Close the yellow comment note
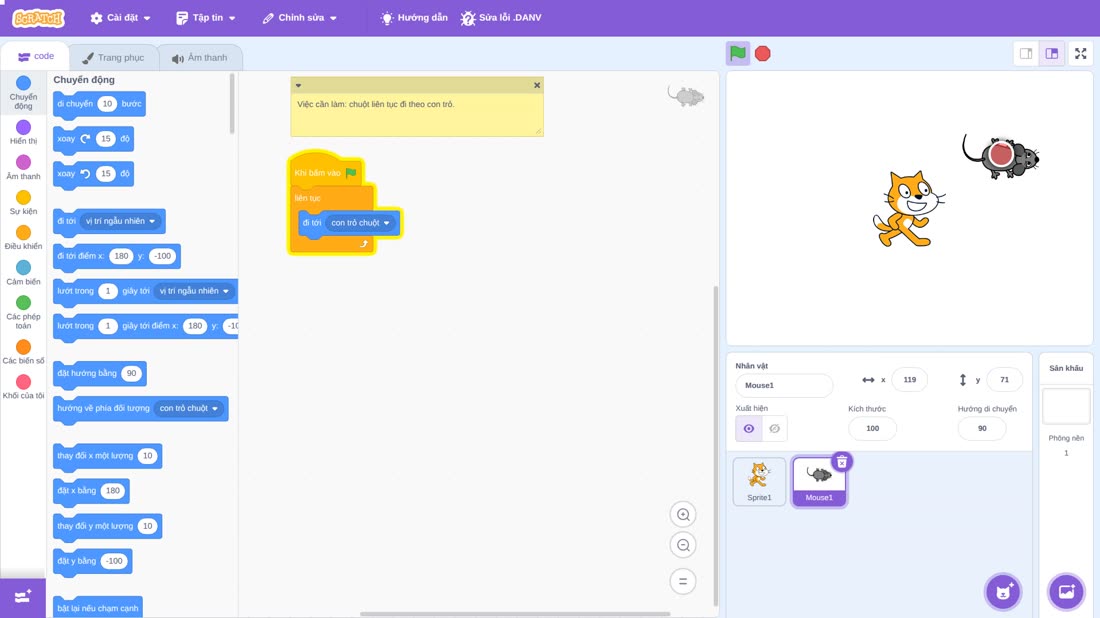Viewport: 1100px width, 618px height. click(x=537, y=86)
